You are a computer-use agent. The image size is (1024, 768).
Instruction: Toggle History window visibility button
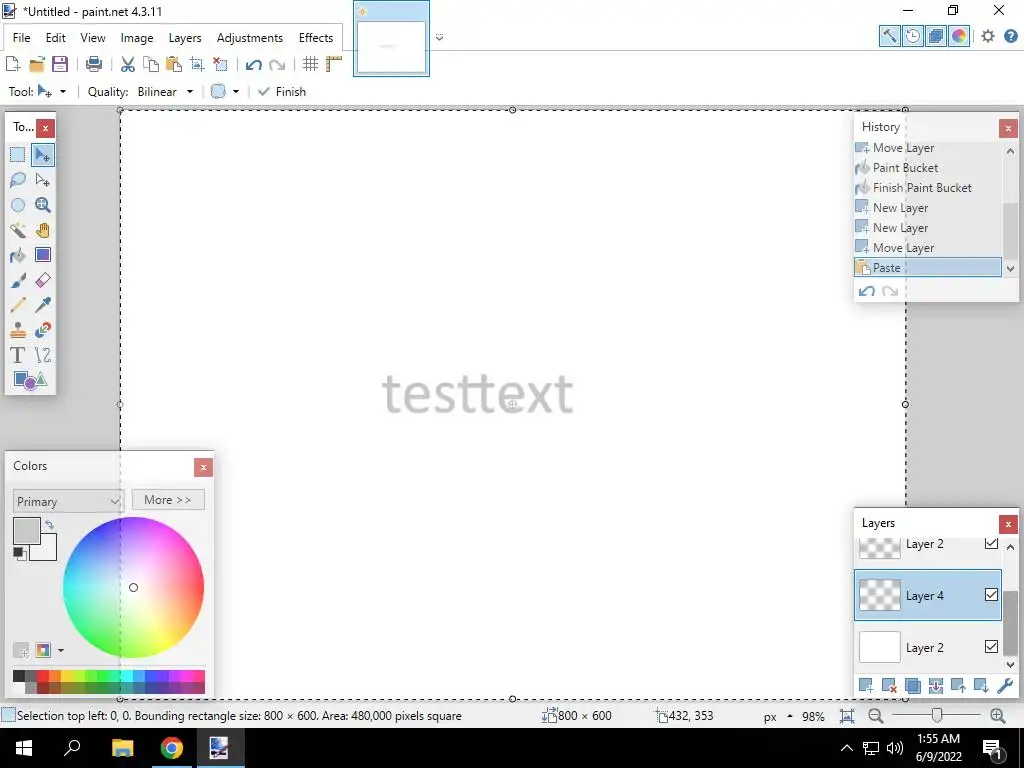[912, 36]
